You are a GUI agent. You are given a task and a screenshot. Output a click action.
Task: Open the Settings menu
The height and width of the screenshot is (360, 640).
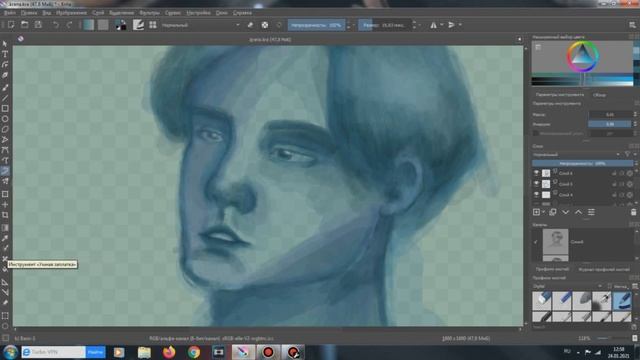pos(198,13)
